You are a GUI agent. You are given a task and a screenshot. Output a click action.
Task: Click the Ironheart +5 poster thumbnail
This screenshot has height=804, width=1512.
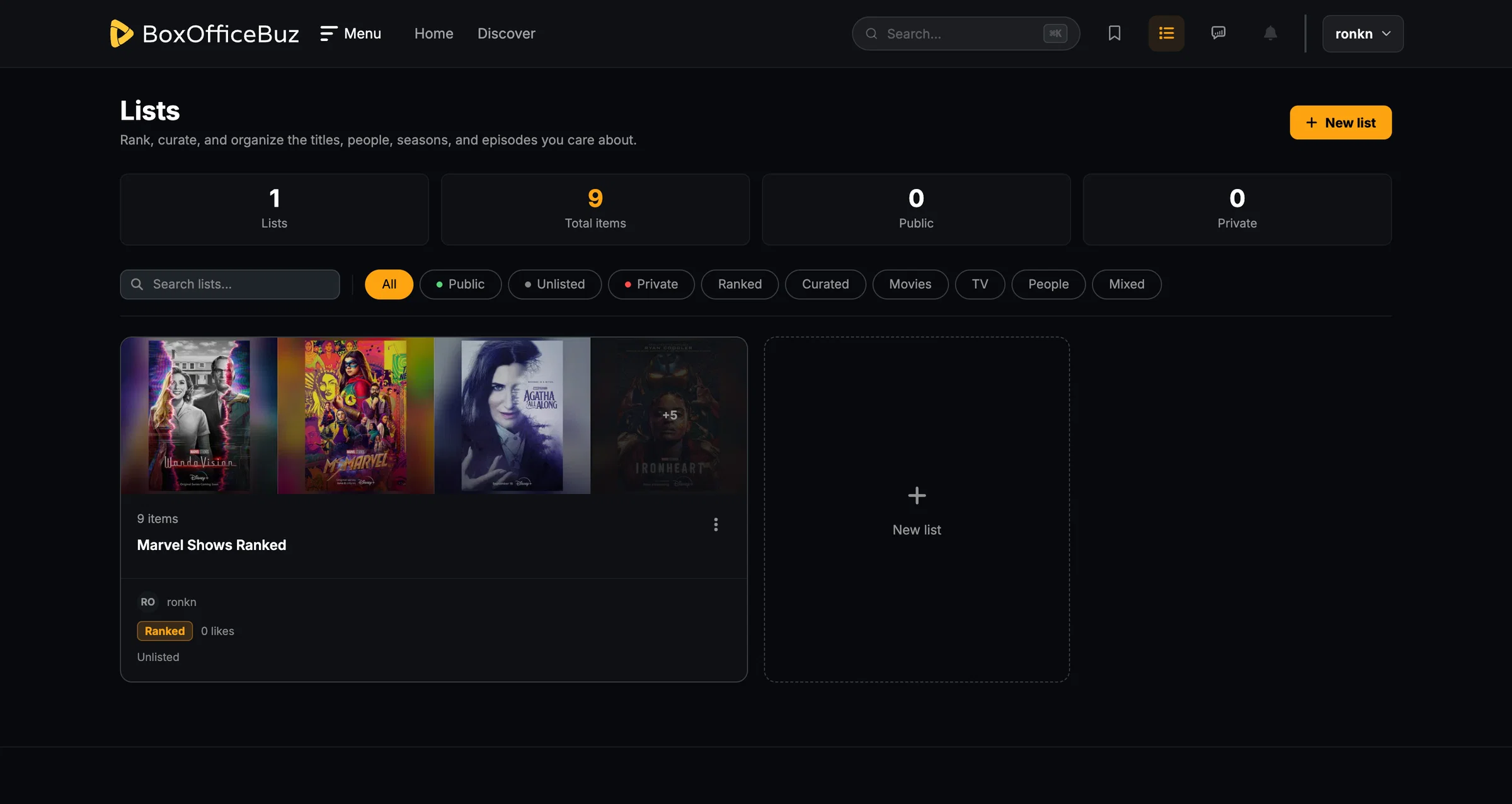pos(669,415)
